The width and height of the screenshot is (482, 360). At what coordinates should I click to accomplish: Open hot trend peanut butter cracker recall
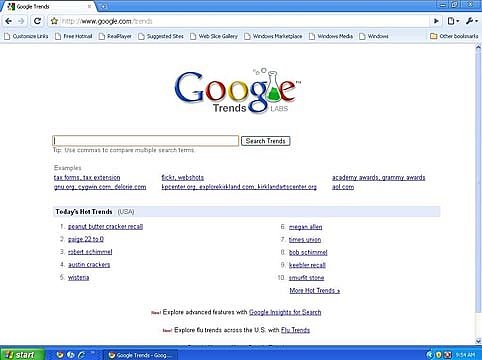tap(105, 227)
